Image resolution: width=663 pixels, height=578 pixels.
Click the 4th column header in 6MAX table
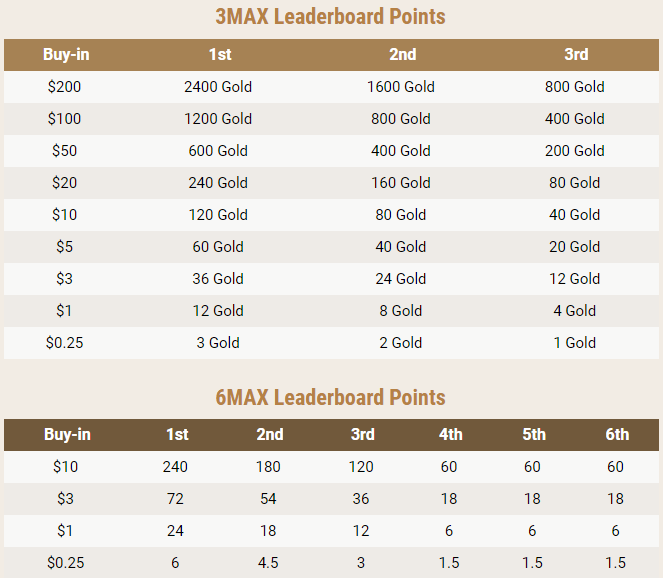coord(450,434)
